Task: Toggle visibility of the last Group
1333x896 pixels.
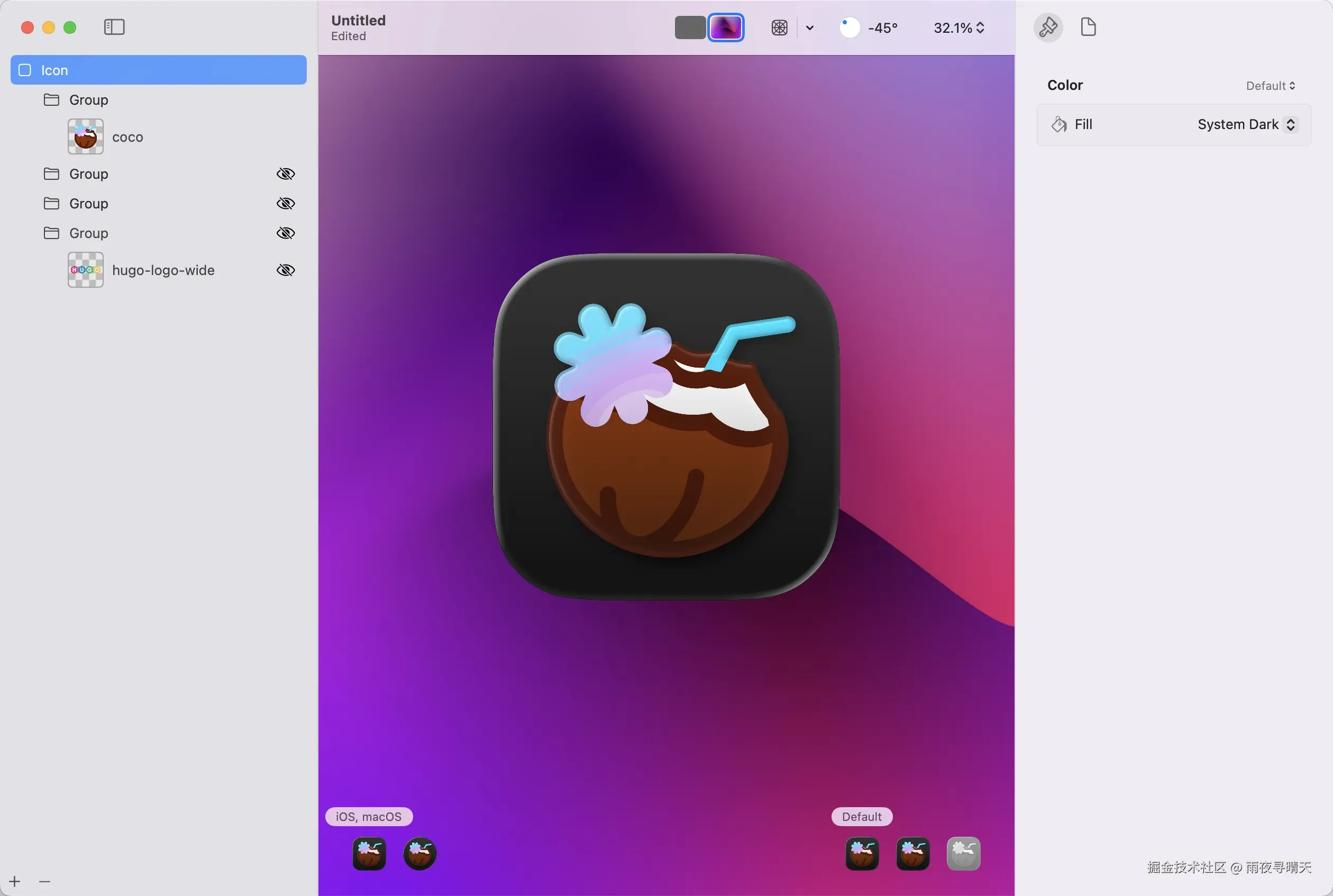Action: 286,233
